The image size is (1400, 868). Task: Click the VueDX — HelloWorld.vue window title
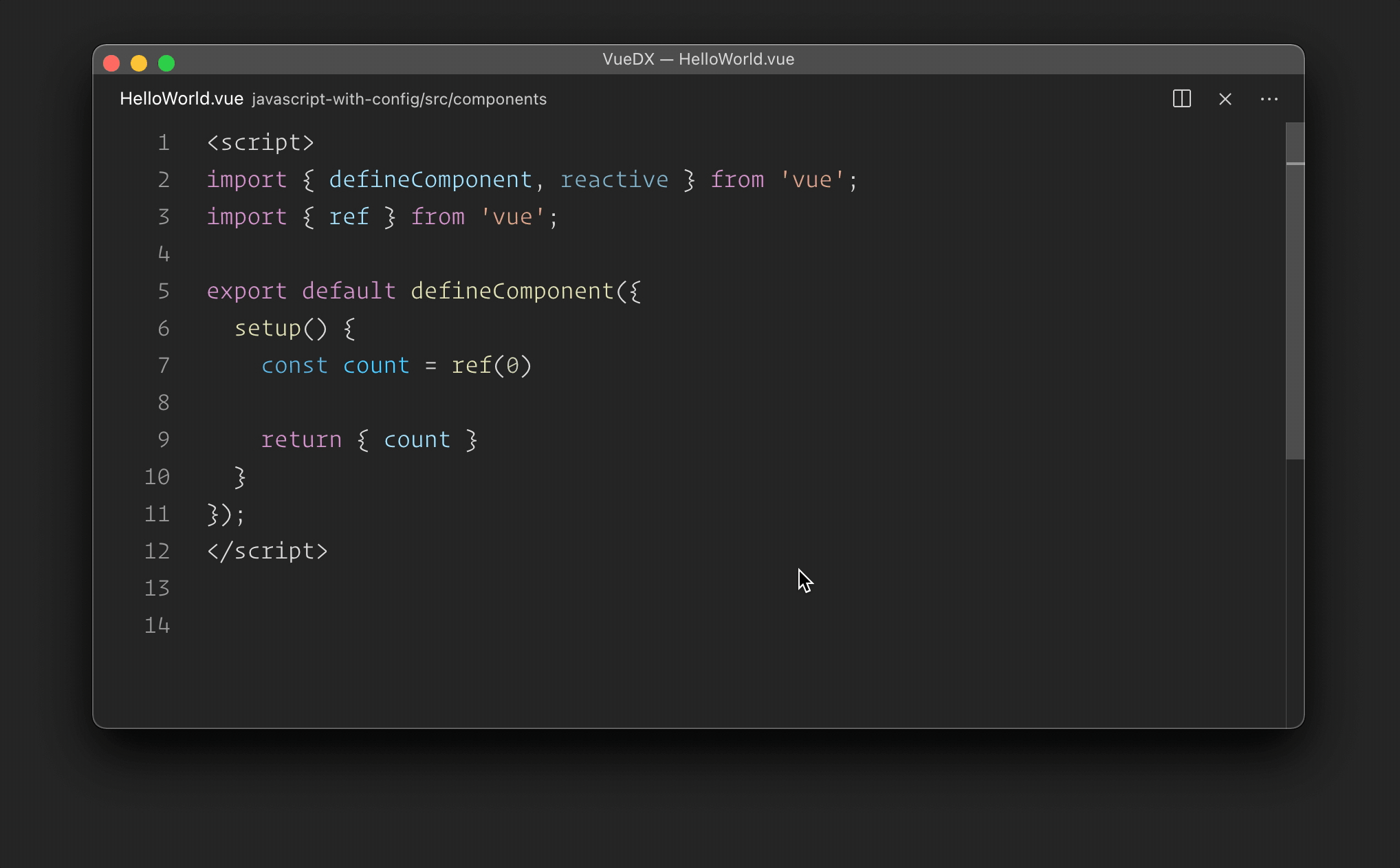[x=698, y=59]
